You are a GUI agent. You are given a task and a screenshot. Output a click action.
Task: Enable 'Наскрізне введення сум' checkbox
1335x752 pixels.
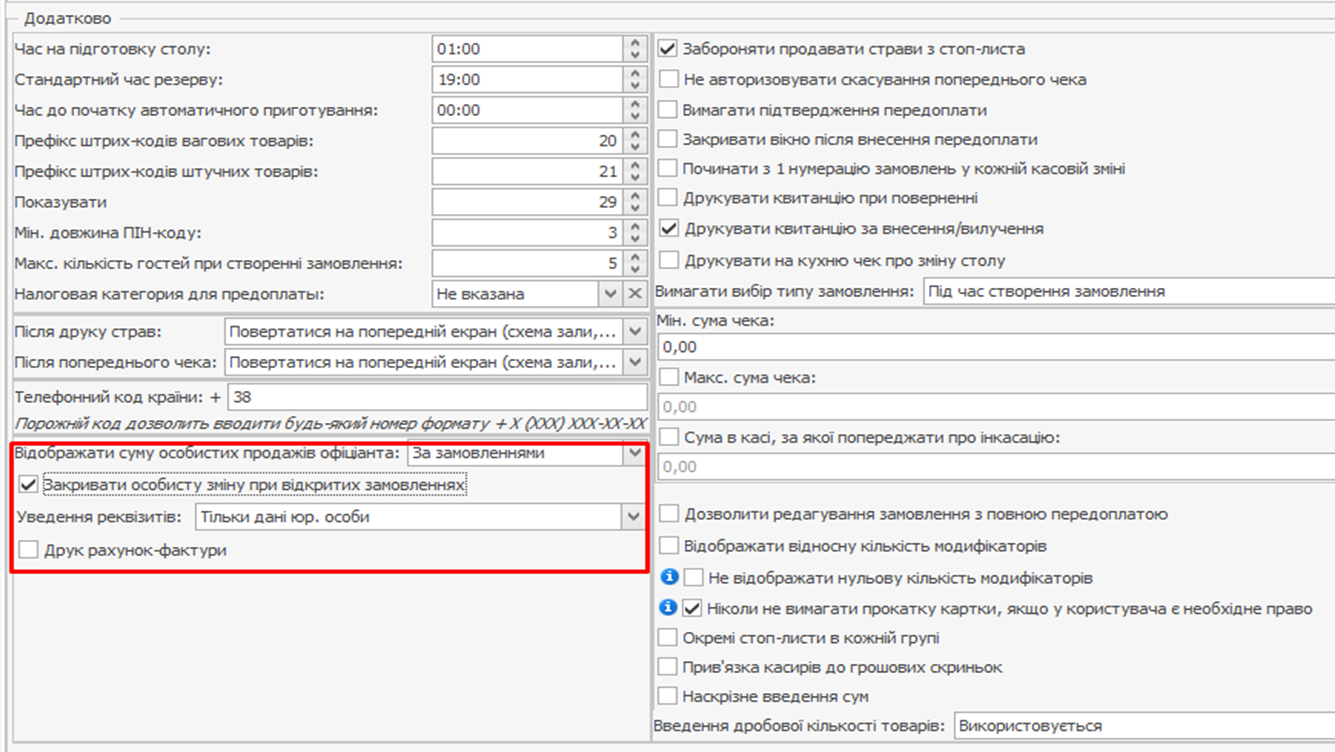tap(669, 696)
